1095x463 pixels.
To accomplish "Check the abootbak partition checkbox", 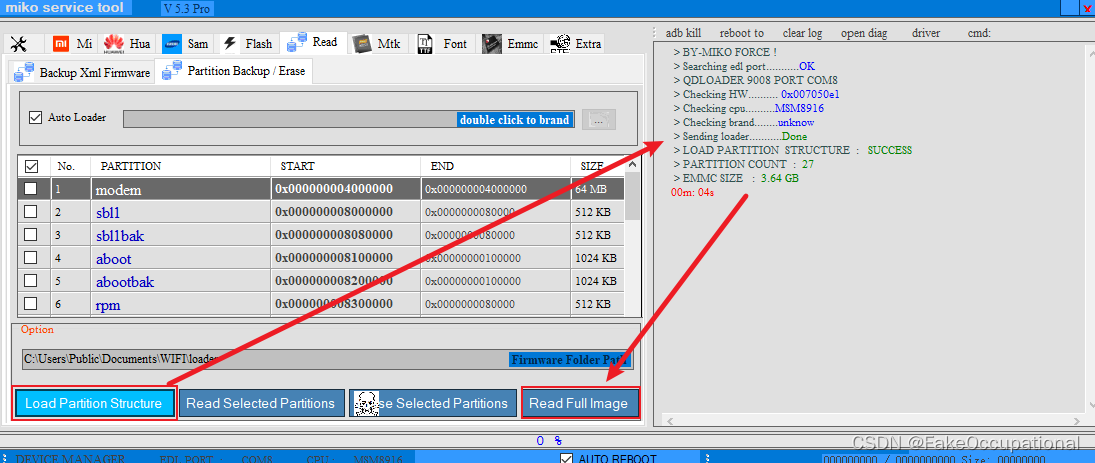I will 31,281.
